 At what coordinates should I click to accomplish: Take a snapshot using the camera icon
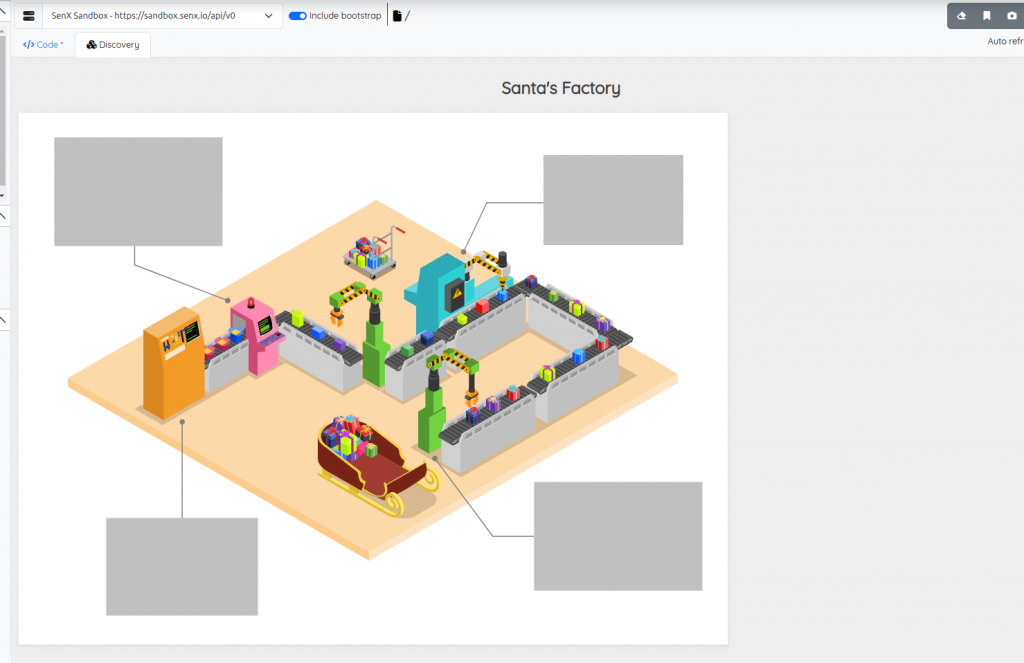tap(1012, 16)
